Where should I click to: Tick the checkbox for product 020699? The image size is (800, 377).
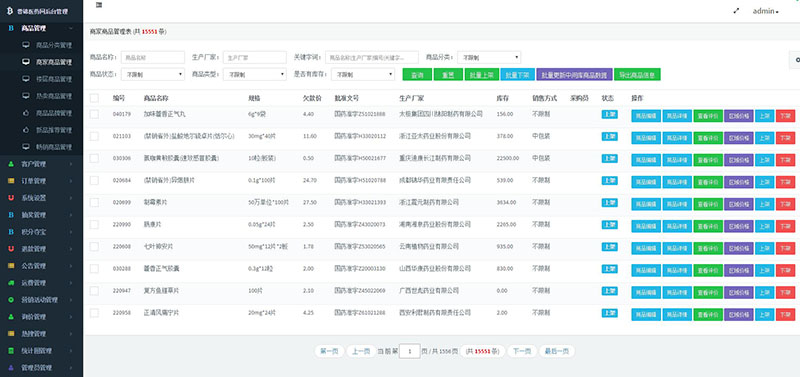click(94, 203)
